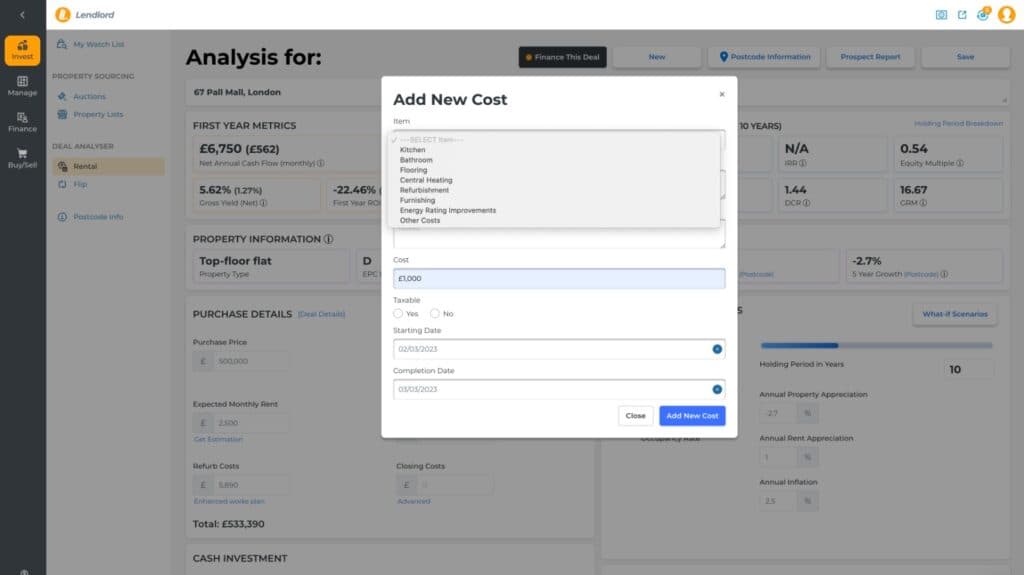
Task: Open the Manage section in sidebar
Action: [22, 86]
